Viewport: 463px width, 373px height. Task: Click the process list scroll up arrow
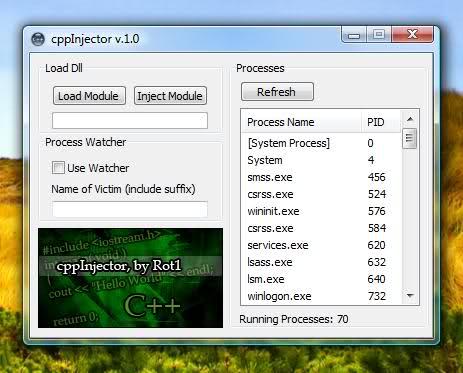(x=410, y=119)
